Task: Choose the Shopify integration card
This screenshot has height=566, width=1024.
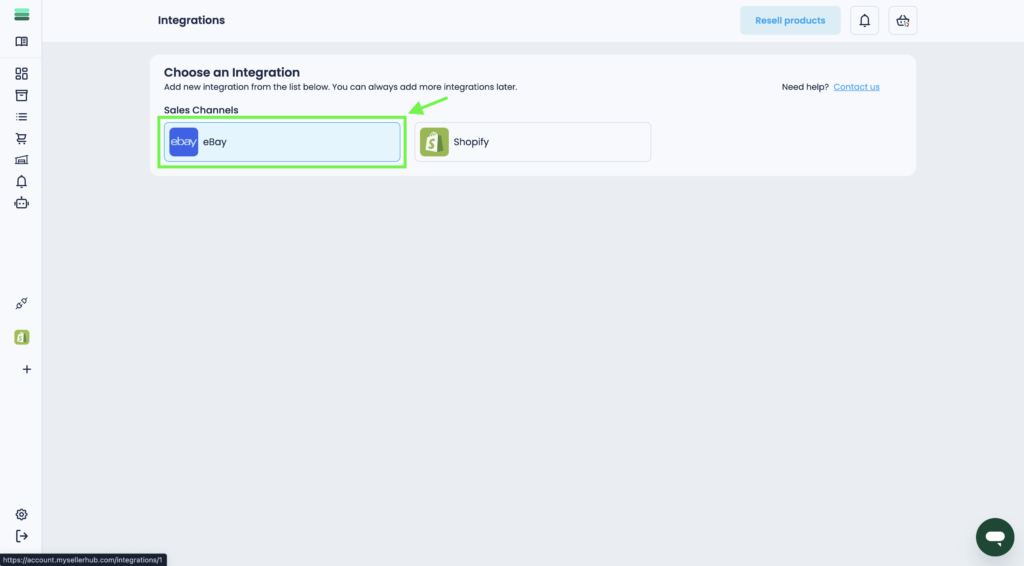Action: pos(532,142)
